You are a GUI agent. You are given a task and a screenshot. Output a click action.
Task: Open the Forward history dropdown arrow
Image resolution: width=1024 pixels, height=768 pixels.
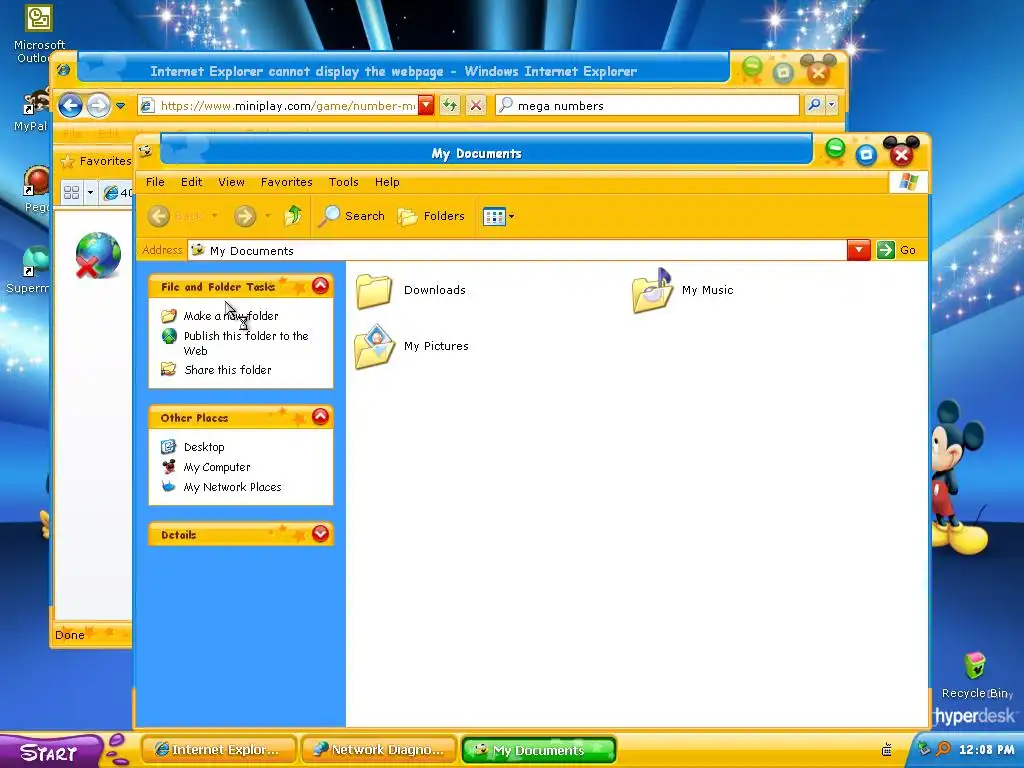[267, 216]
